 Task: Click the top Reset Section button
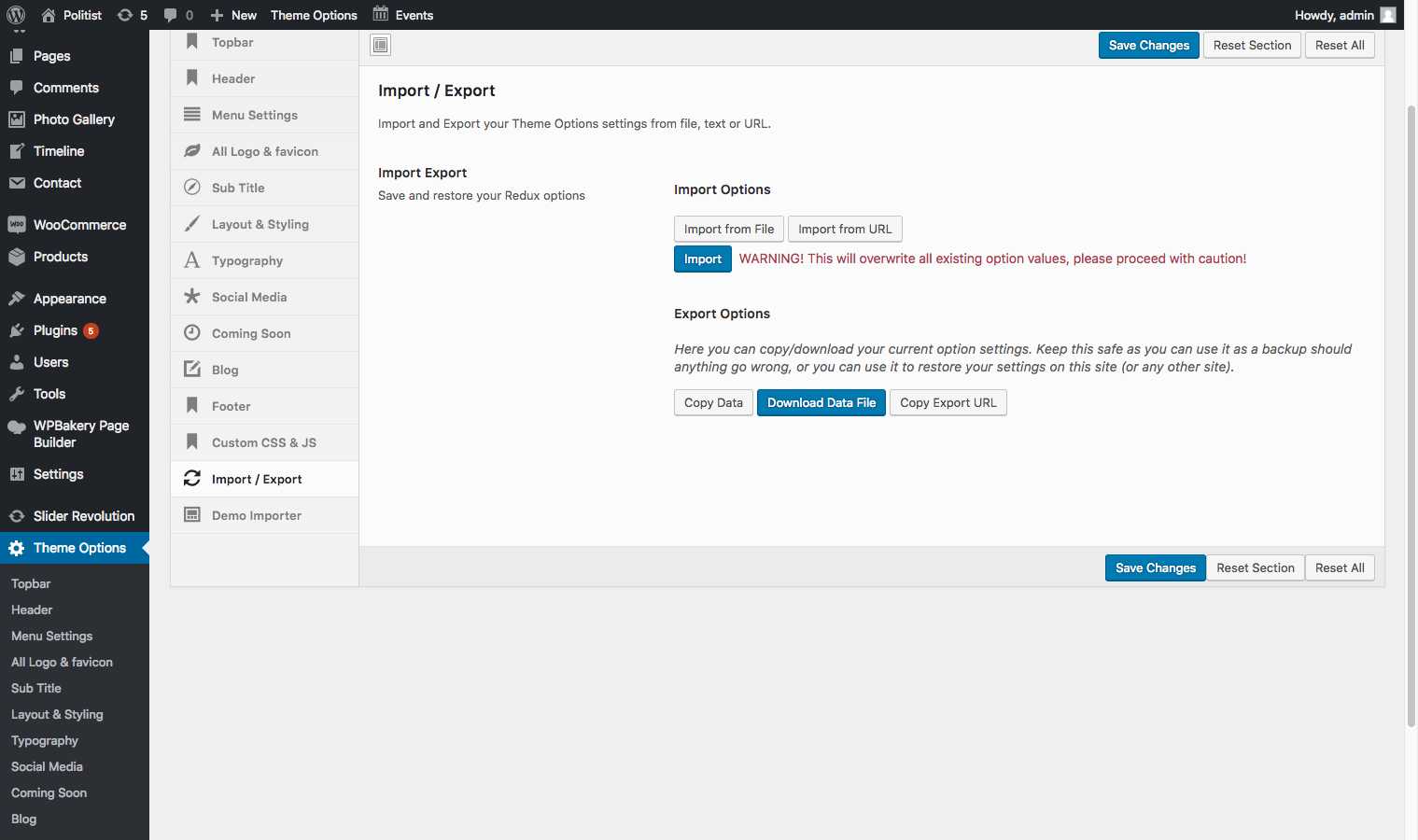pyautogui.click(x=1252, y=45)
